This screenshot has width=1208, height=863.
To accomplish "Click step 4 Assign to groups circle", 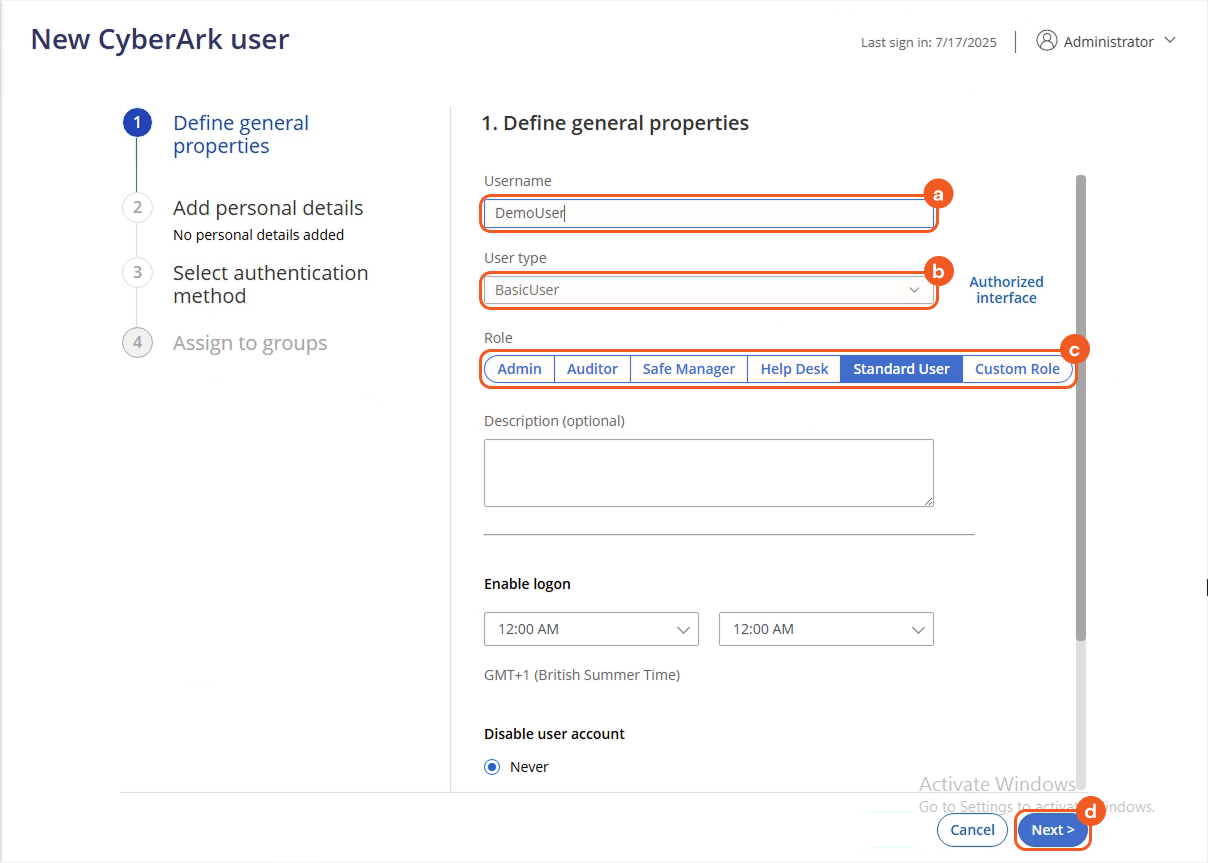I will pyautogui.click(x=137, y=342).
